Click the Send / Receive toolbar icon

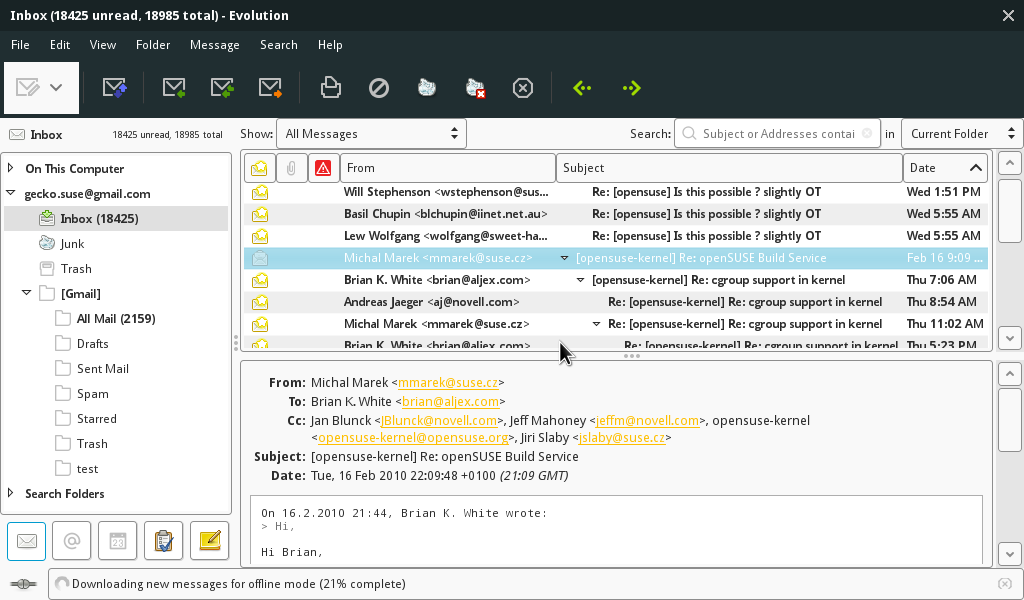pos(114,87)
